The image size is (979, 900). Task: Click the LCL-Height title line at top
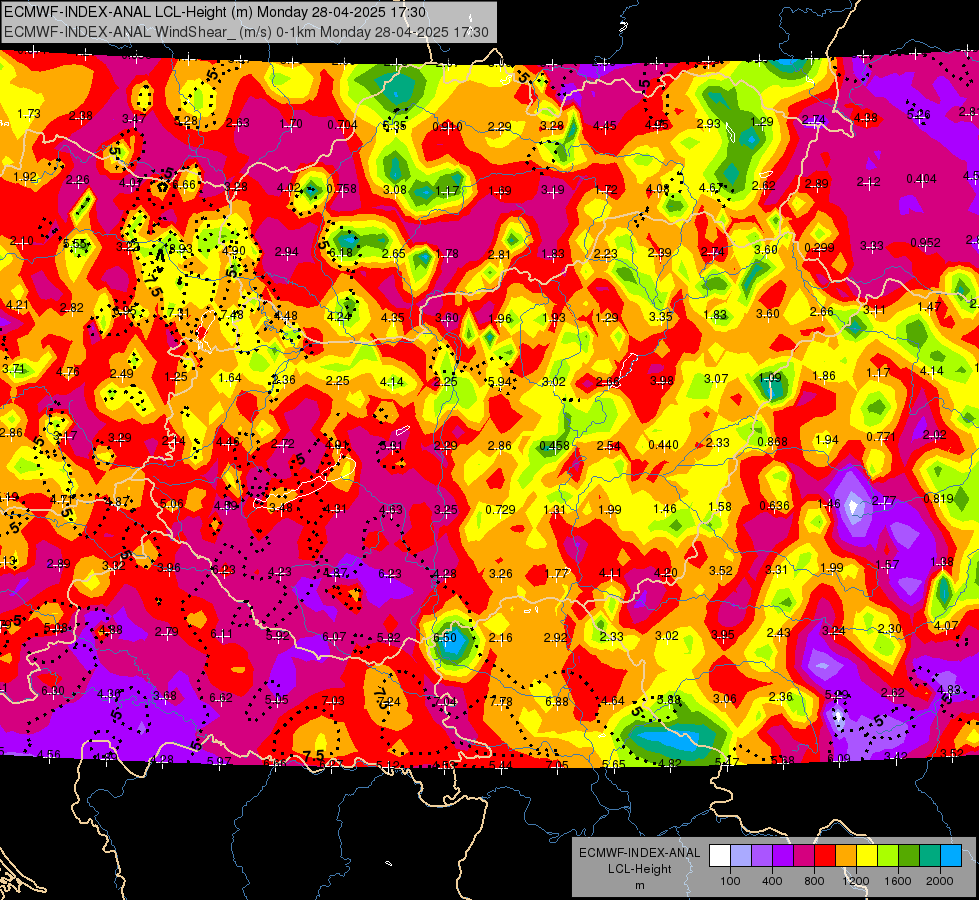tap(215, 12)
